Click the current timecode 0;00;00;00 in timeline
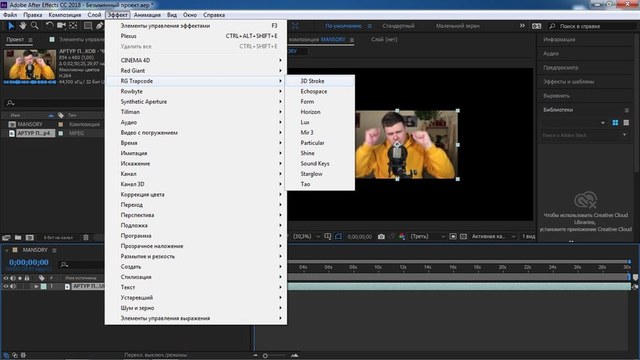 (29, 262)
